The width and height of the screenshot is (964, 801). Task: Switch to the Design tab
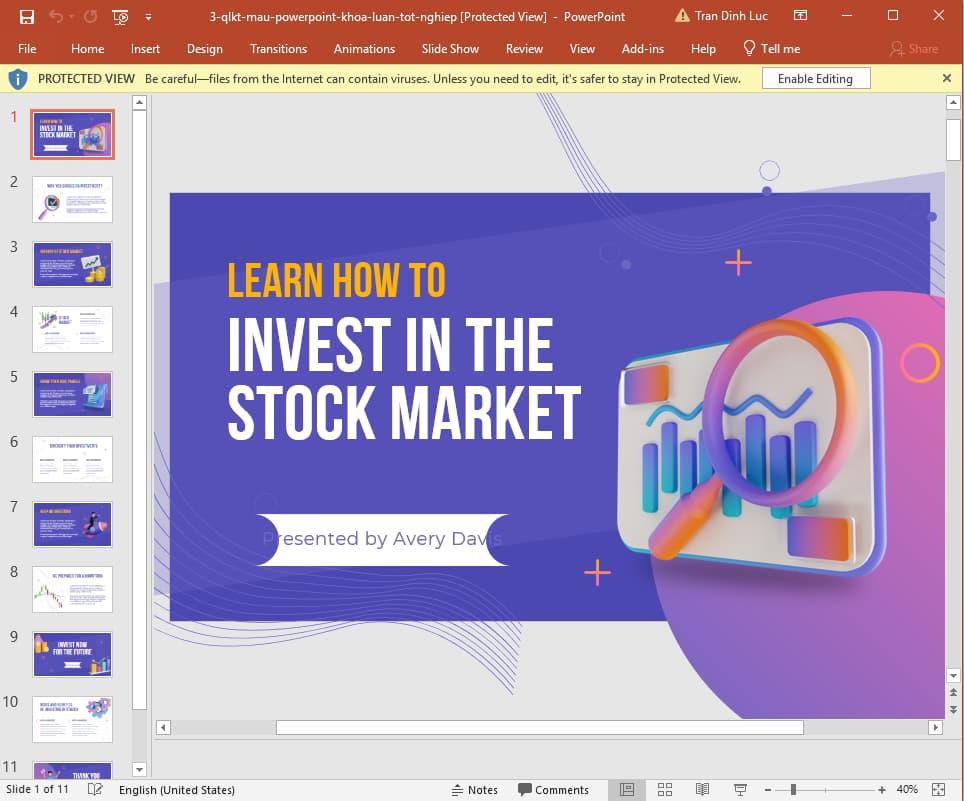[204, 48]
